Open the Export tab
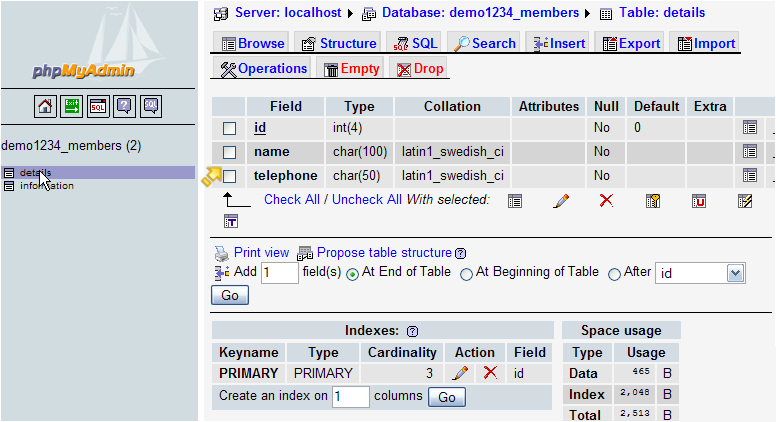Viewport: 776px width, 422px height. (x=630, y=44)
